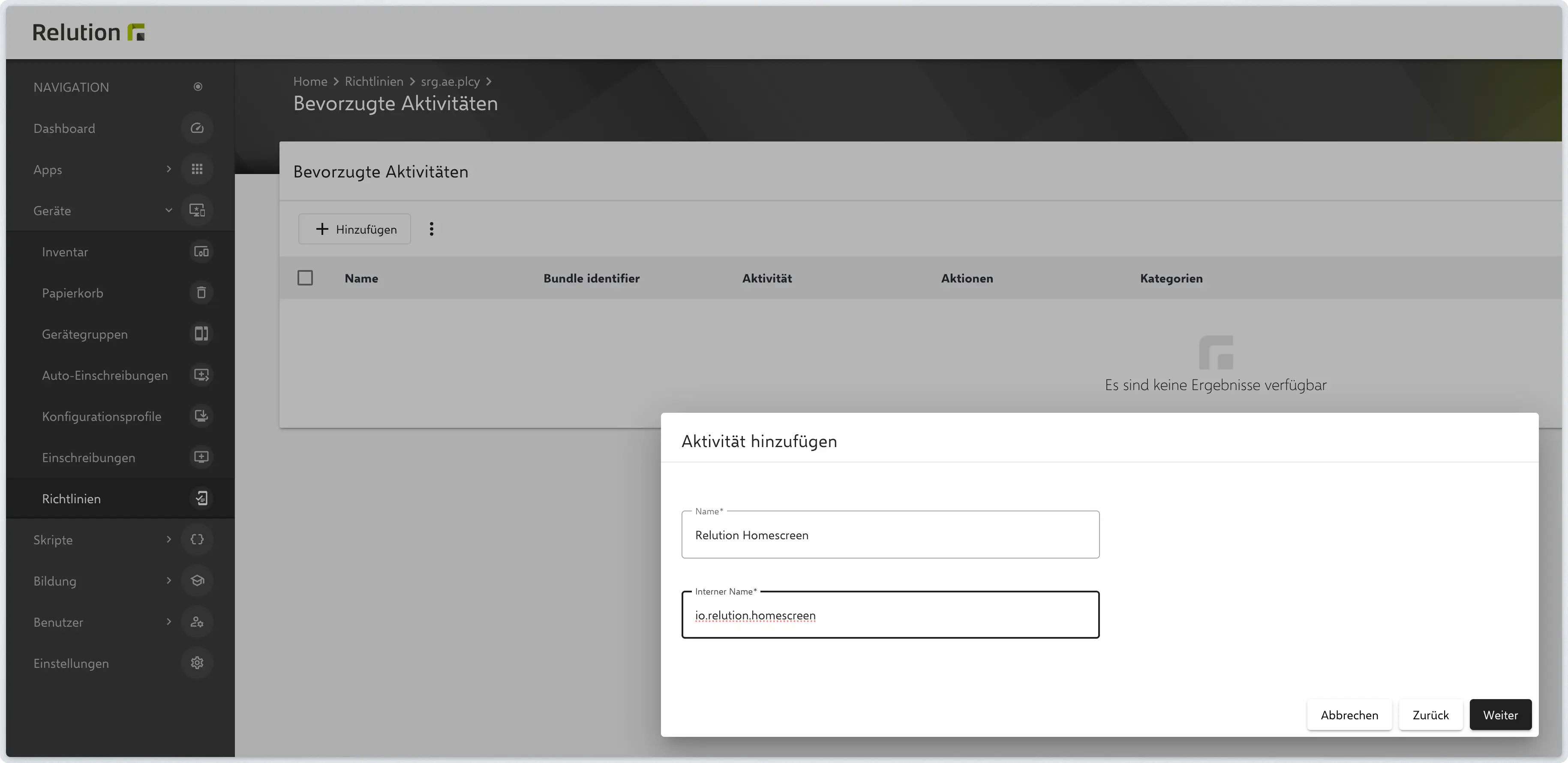Toggle the select-all table checkbox
1568x763 pixels.
point(305,278)
